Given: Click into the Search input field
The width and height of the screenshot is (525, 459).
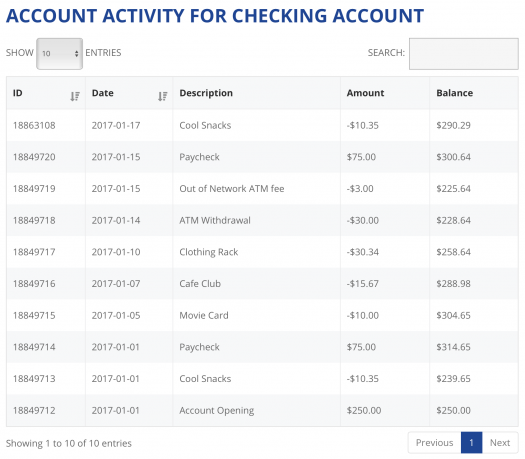Looking at the screenshot, I should click(x=464, y=54).
